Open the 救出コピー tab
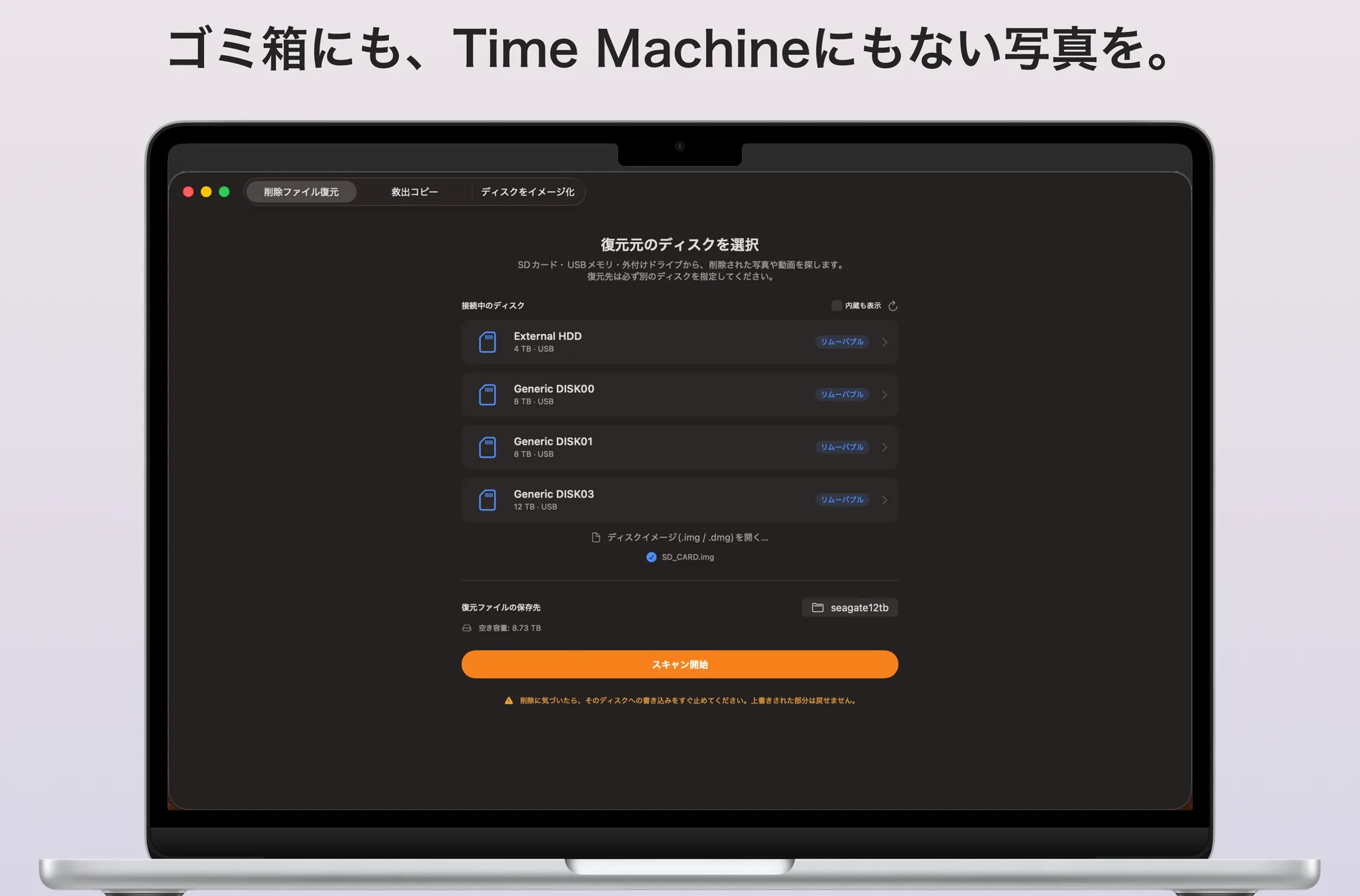 coord(414,192)
